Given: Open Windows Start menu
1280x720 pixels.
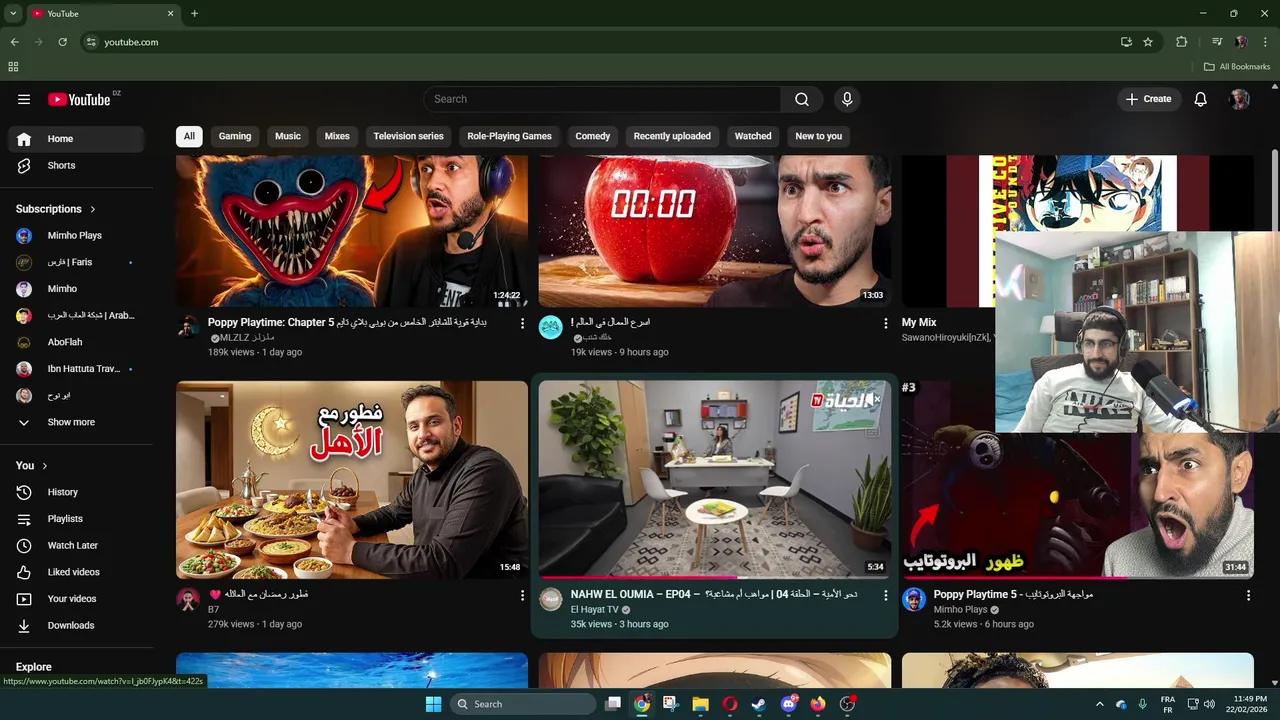Looking at the screenshot, I should (433, 704).
